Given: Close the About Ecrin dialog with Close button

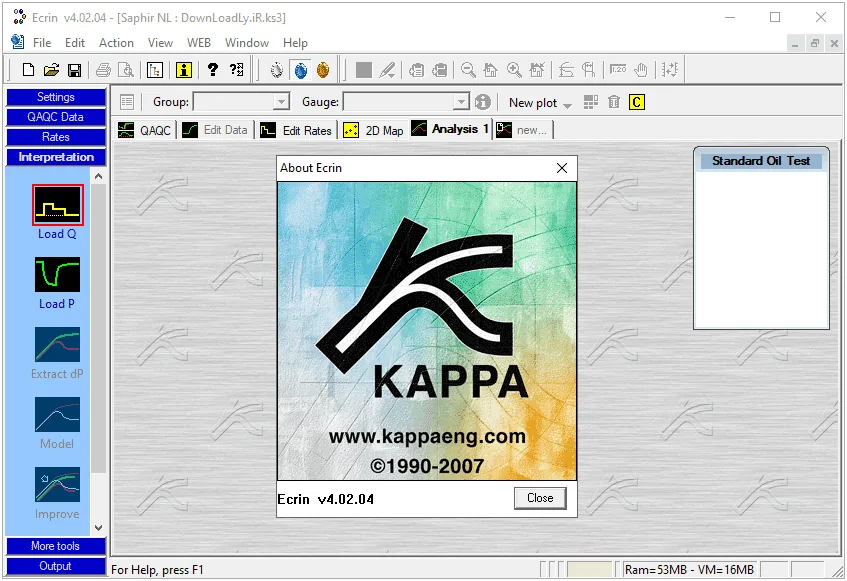Looking at the screenshot, I should 540,498.
